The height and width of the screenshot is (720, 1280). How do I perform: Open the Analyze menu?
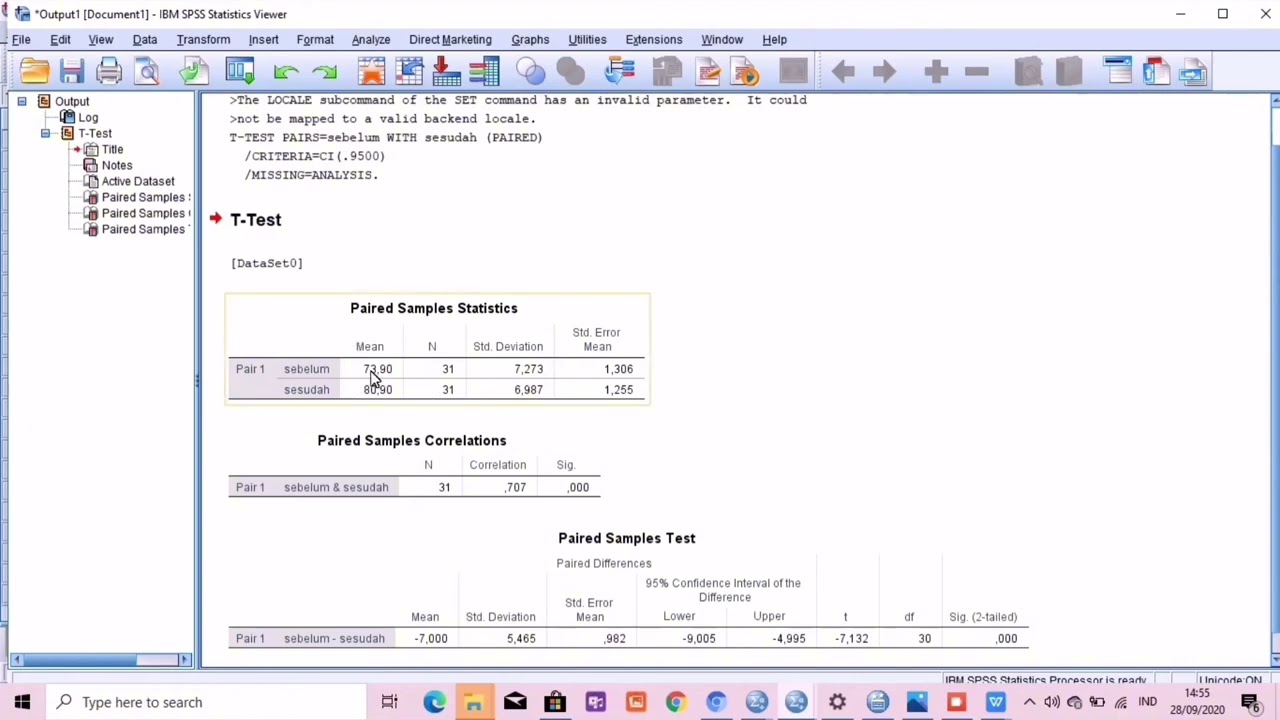pyautogui.click(x=371, y=39)
